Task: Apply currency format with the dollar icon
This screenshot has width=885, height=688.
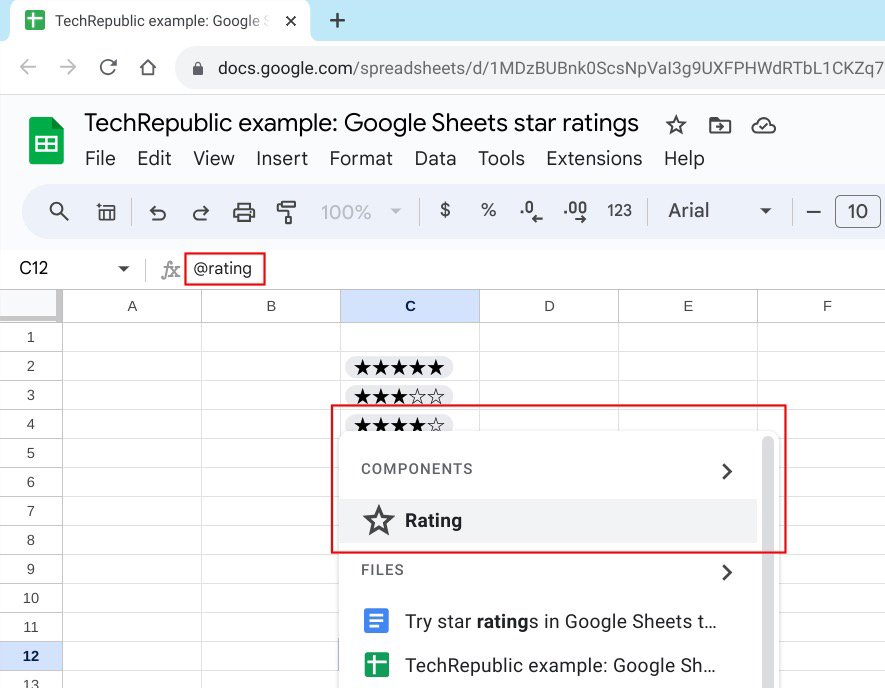Action: tap(444, 211)
